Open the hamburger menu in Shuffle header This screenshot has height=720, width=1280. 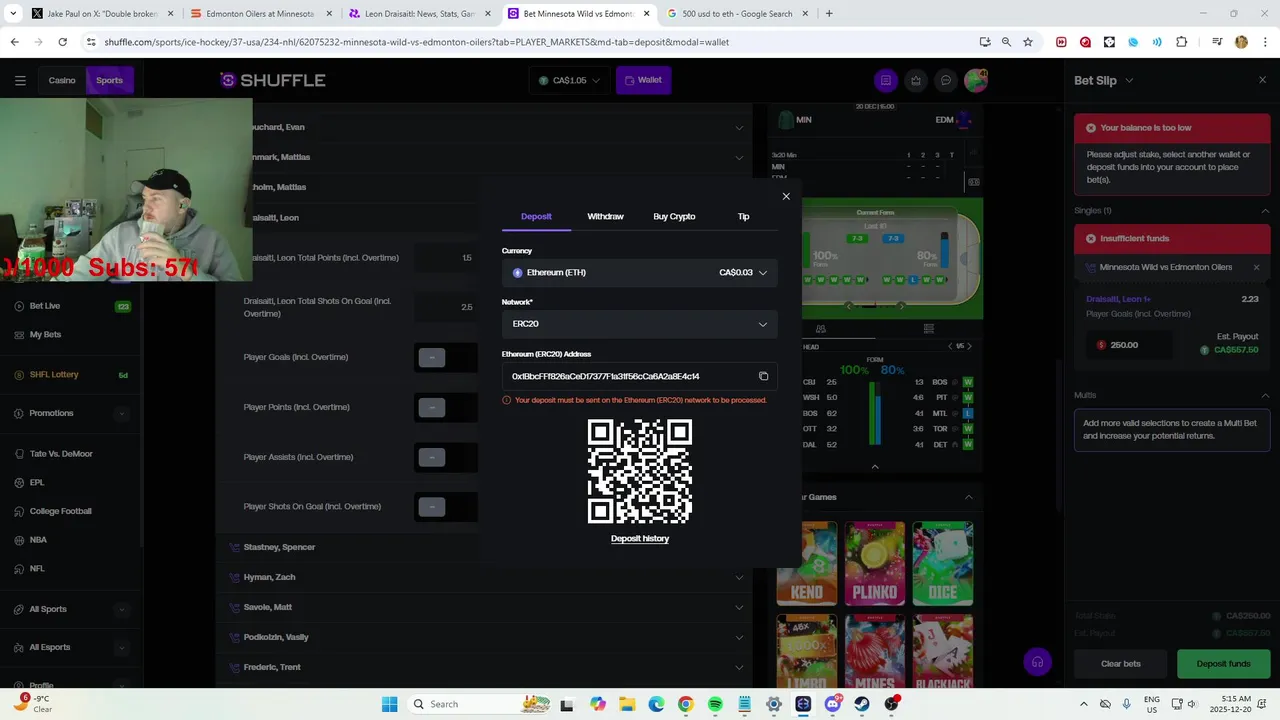click(20, 80)
